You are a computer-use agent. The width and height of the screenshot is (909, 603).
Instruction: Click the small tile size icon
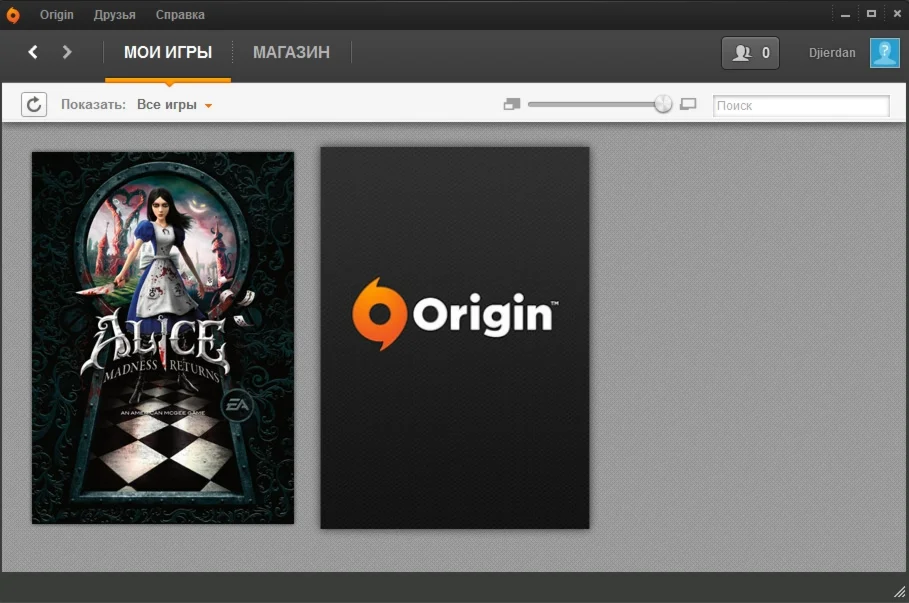[512, 104]
